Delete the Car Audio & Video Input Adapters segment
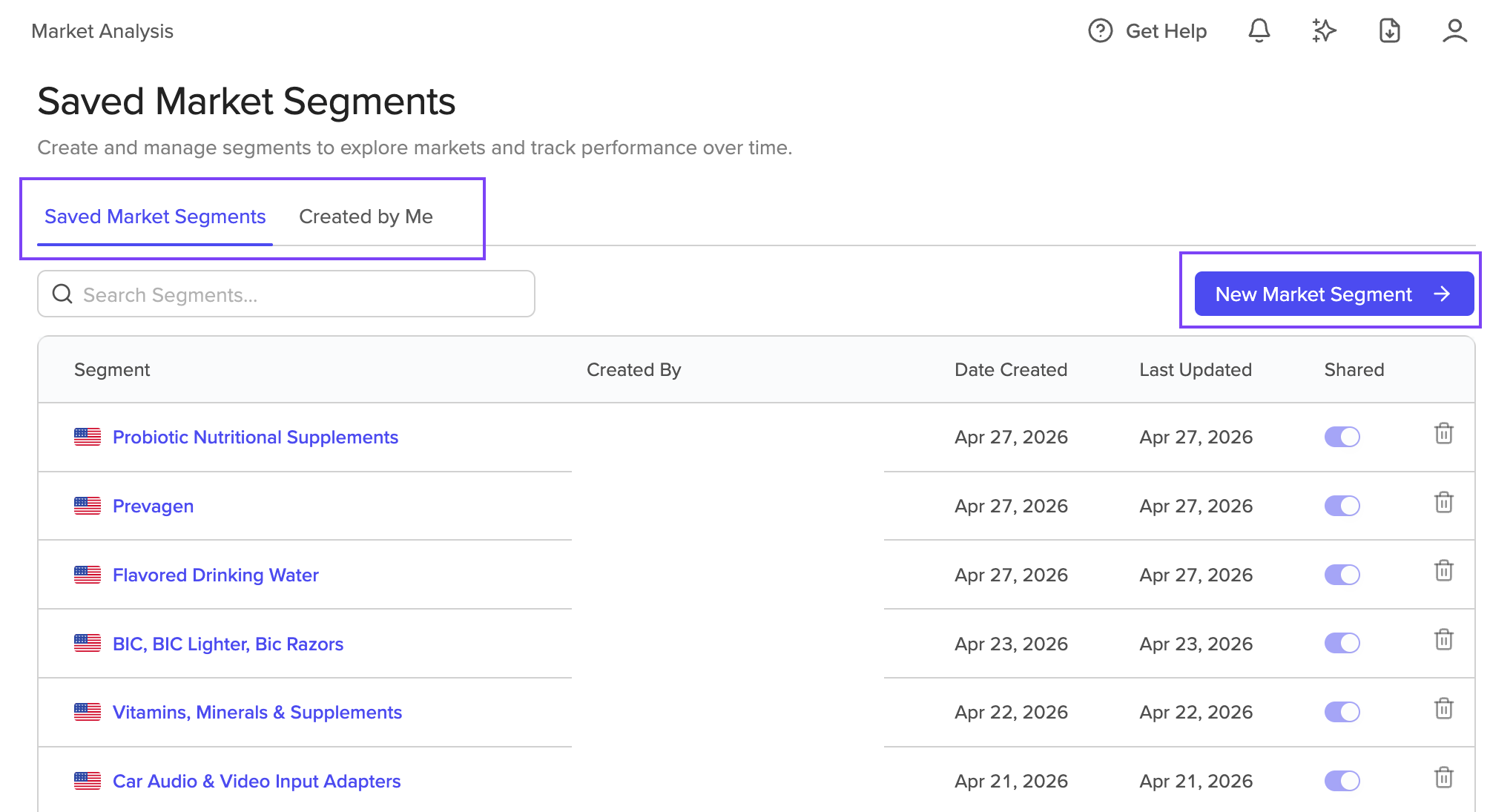The height and width of the screenshot is (812, 1490). pos(1443,777)
